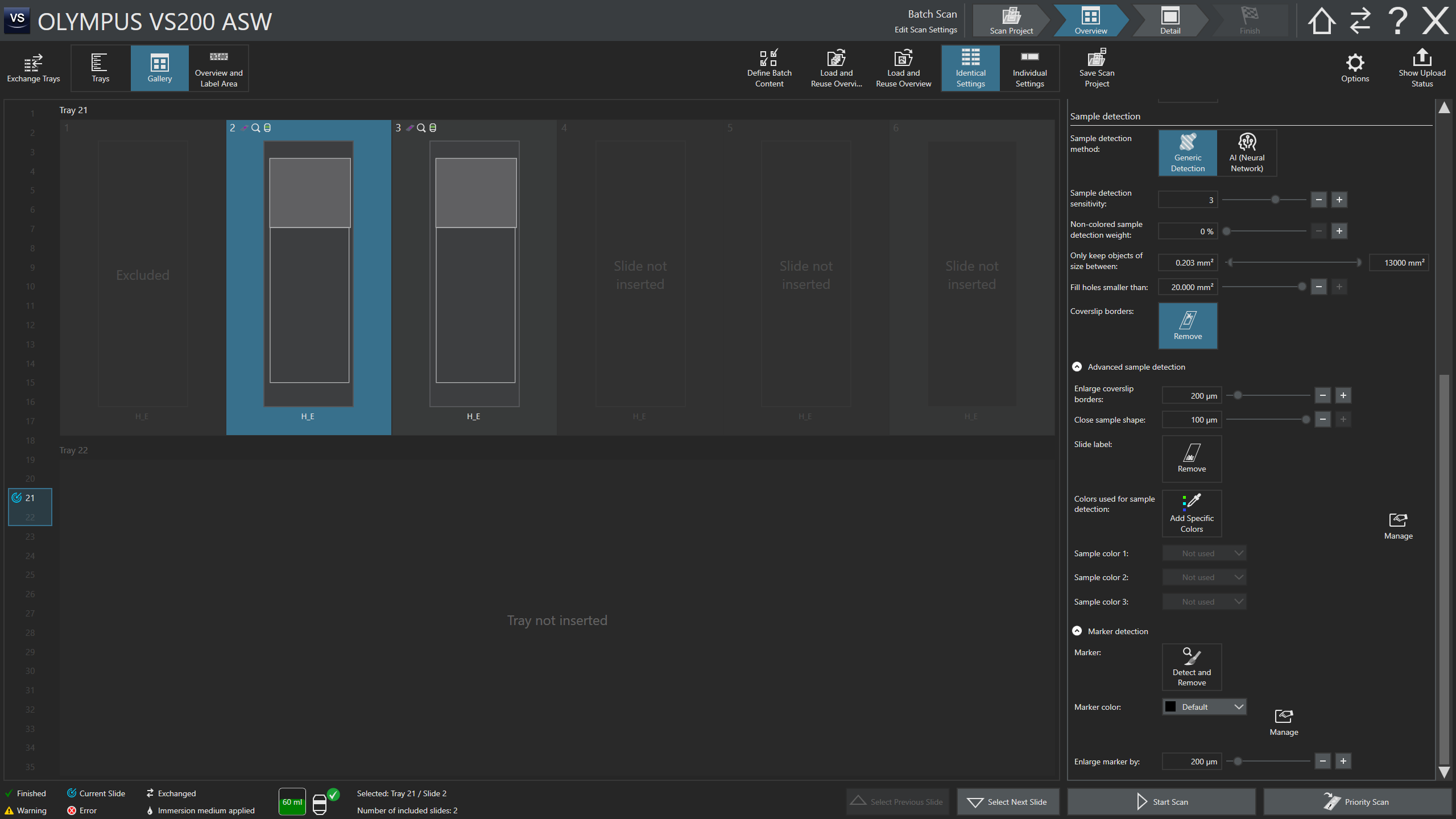Switch to the Trays view
Screen dimensions: 1456x819
(100, 68)
